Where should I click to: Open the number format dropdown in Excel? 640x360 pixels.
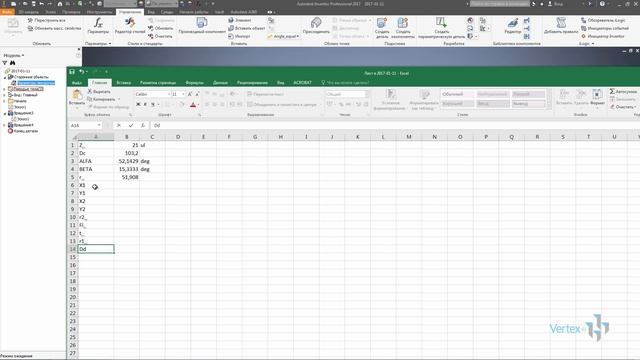pos(367,94)
